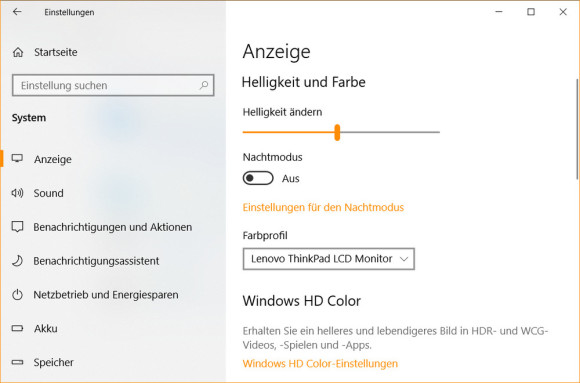
Task: Click the Benachrichtigungsassistent moon icon
Action: pyautogui.click(x=17, y=261)
